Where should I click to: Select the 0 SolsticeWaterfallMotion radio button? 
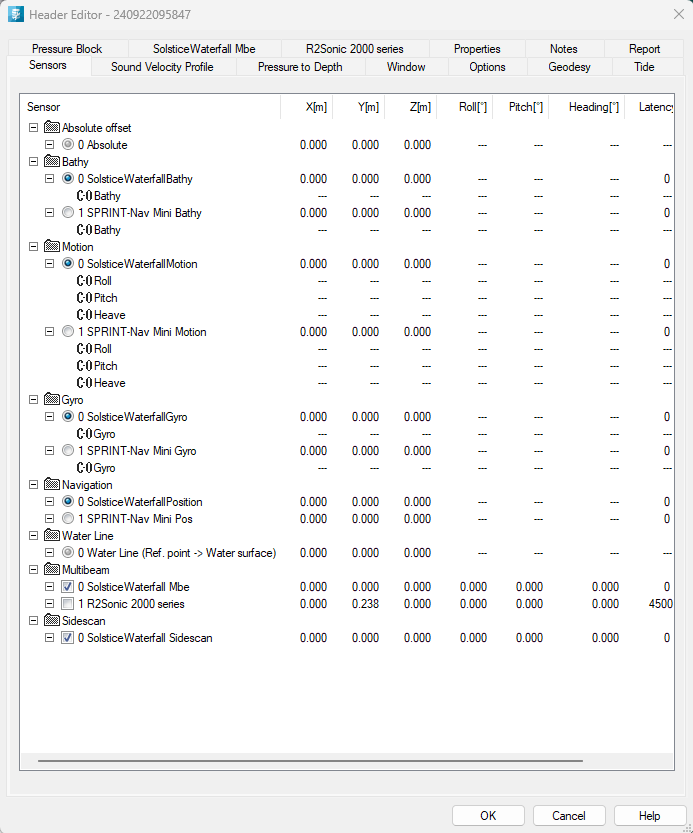(x=67, y=264)
